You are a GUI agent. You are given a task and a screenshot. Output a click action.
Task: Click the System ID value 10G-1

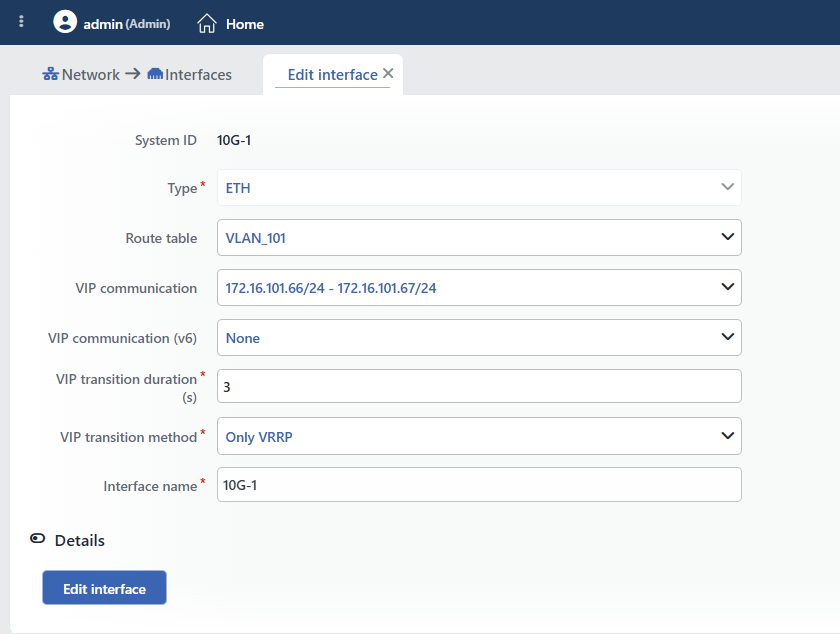tap(234, 140)
